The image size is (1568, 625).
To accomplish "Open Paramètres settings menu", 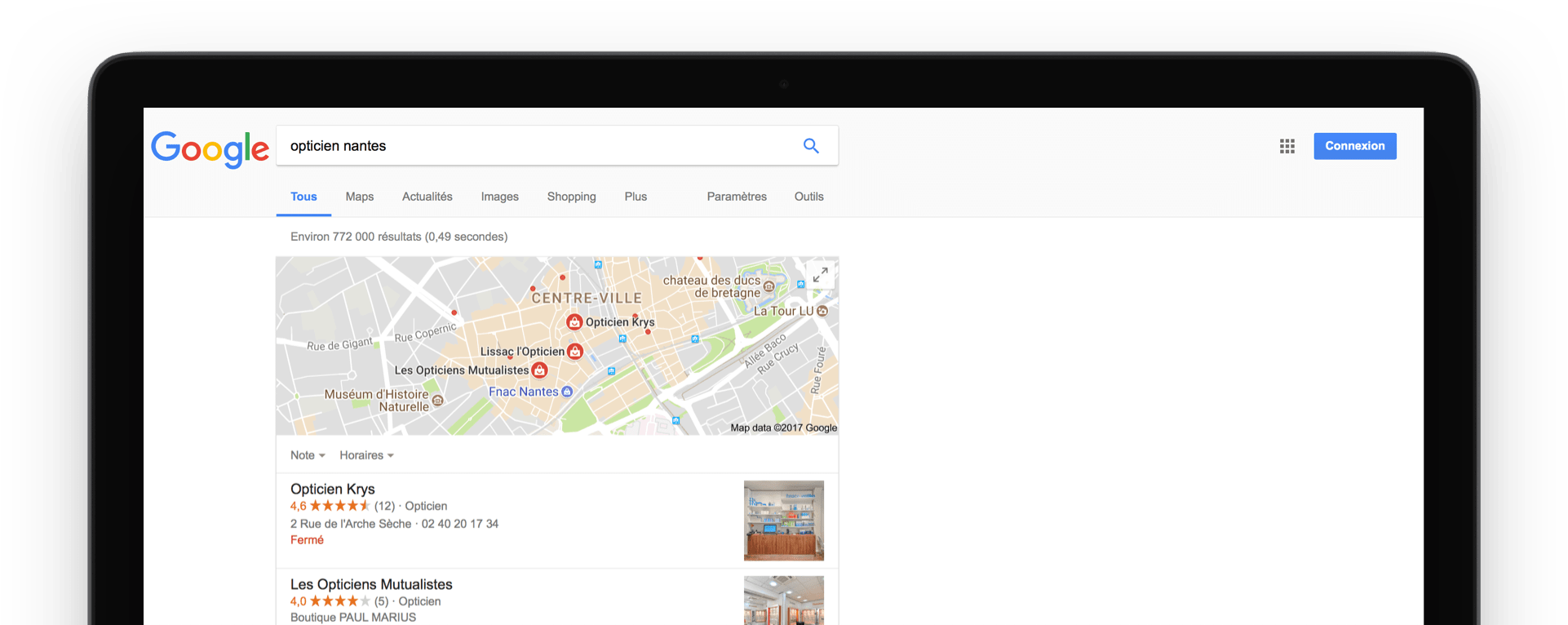I will click(737, 197).
